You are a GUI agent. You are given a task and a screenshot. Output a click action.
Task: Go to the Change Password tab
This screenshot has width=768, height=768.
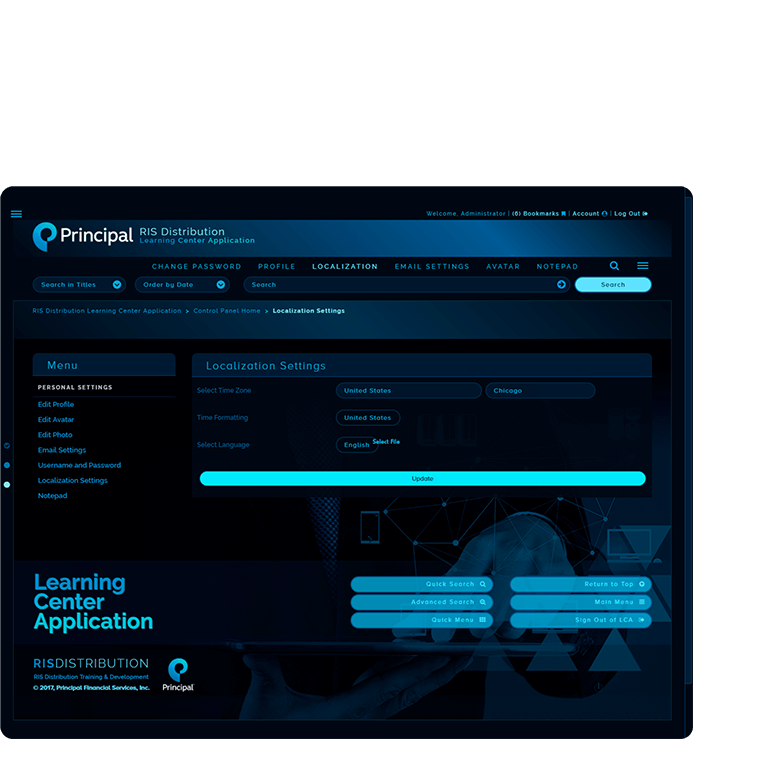point(196,266)
